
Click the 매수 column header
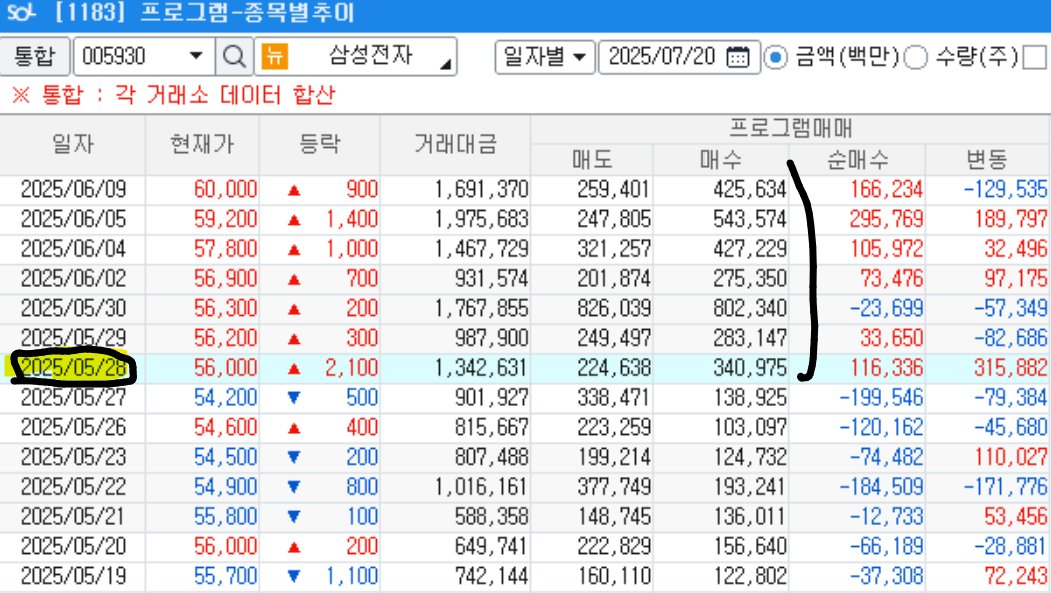(x=721, y=159)
